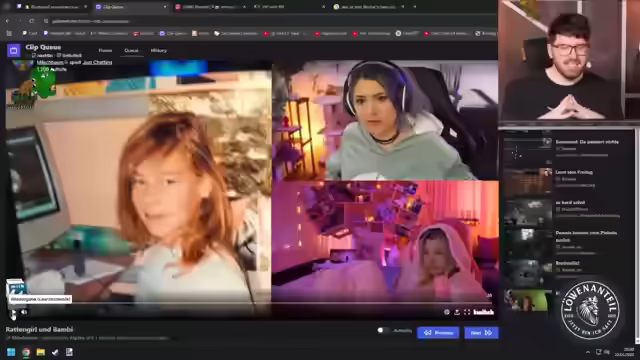Toggle the Autoplay switch
640x360 pixels.
382,330
